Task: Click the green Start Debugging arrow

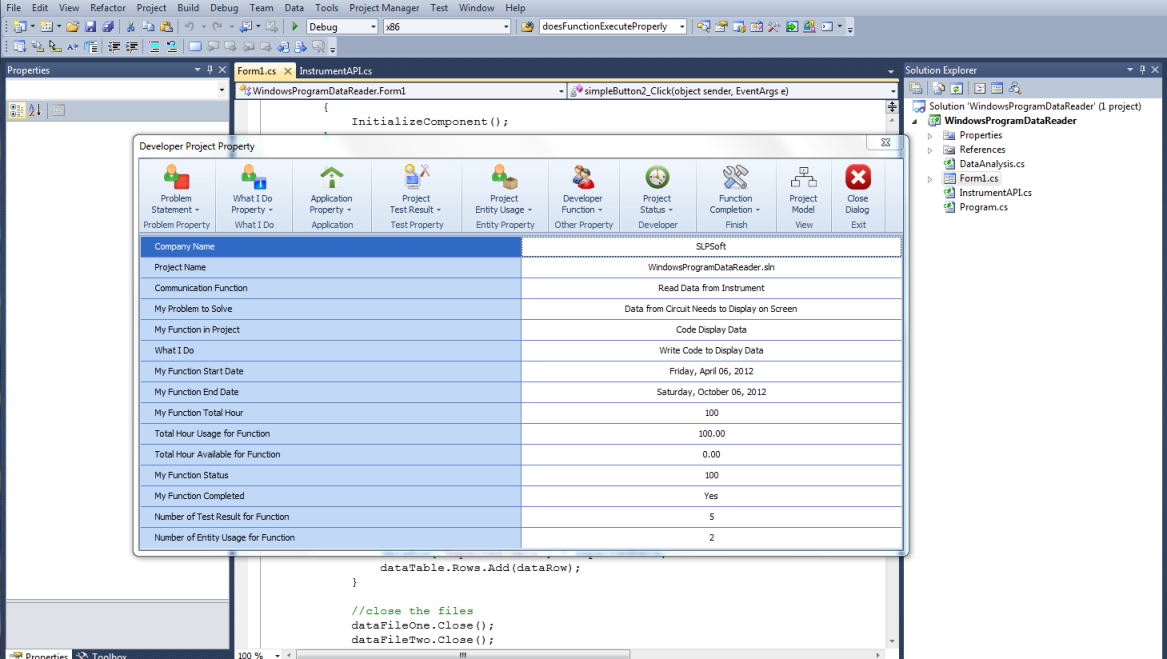Action: (x=295, y=27)
